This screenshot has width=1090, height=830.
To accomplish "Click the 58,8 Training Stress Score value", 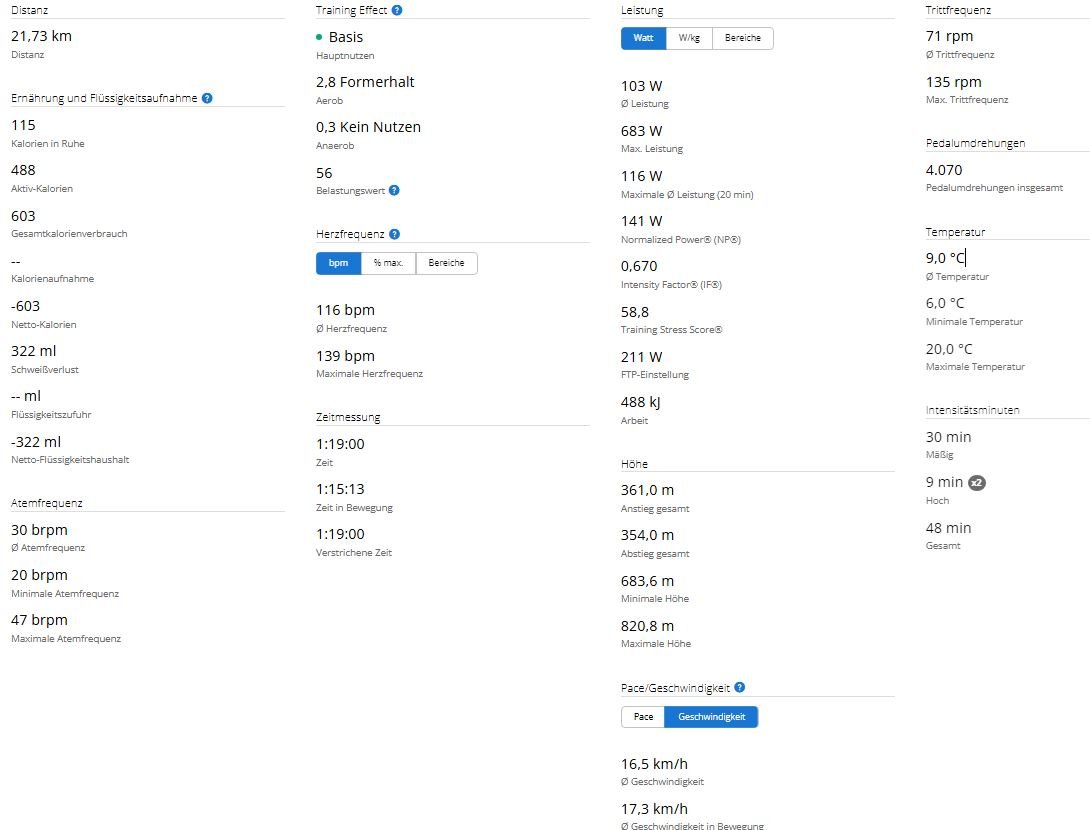I will 635,312.
